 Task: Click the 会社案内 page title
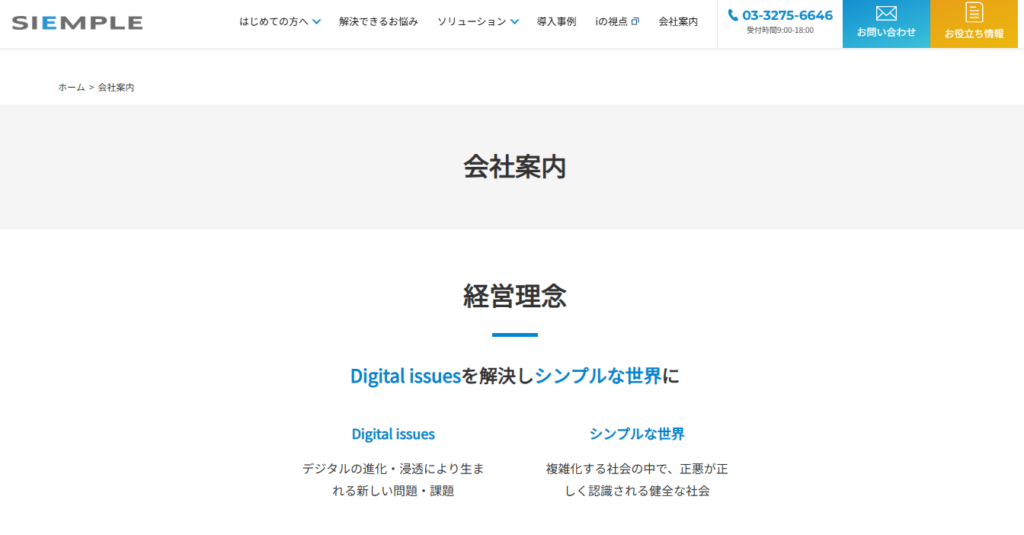click(x=515, y=167)
